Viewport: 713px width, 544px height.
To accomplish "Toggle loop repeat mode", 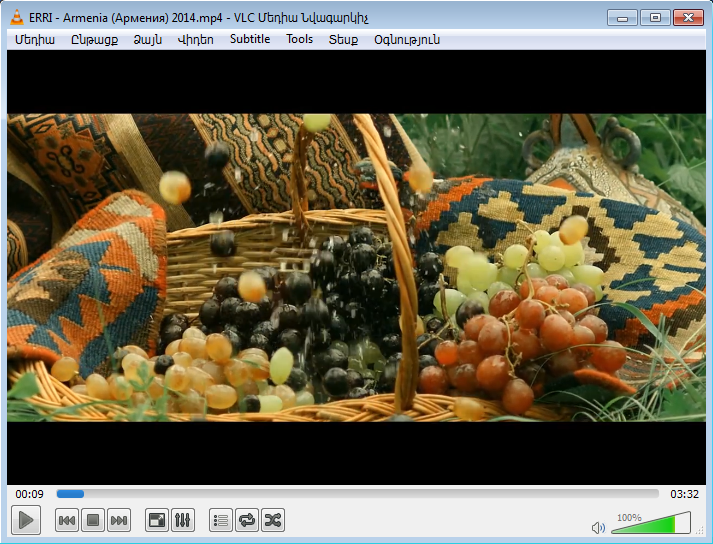I will pyautogui.click(x=247, y=520).
